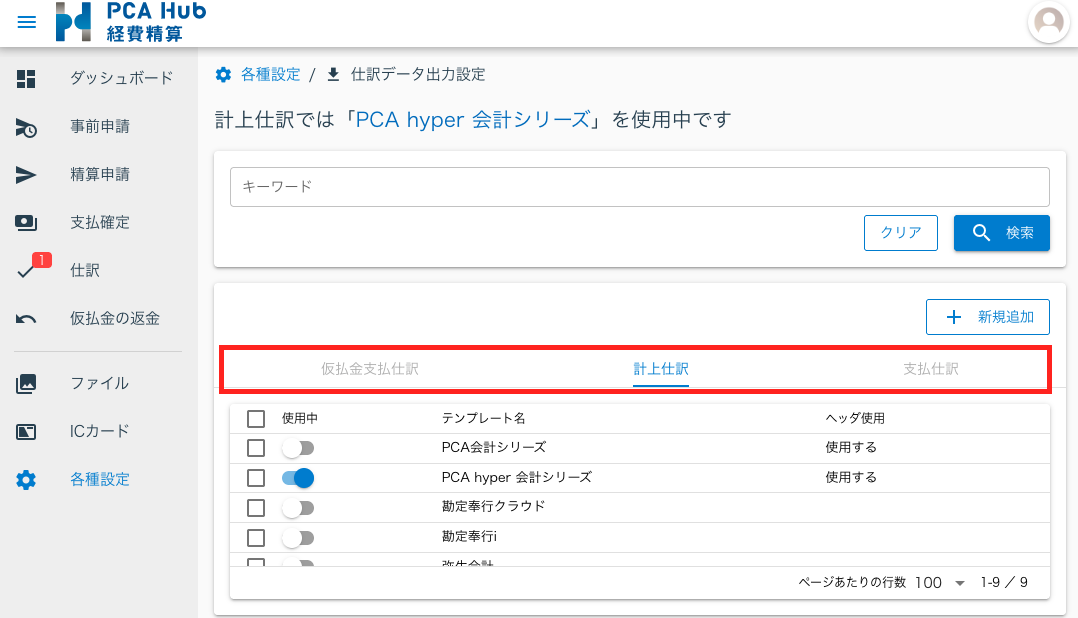Click the user profile avatar icon

point(1049,22)
